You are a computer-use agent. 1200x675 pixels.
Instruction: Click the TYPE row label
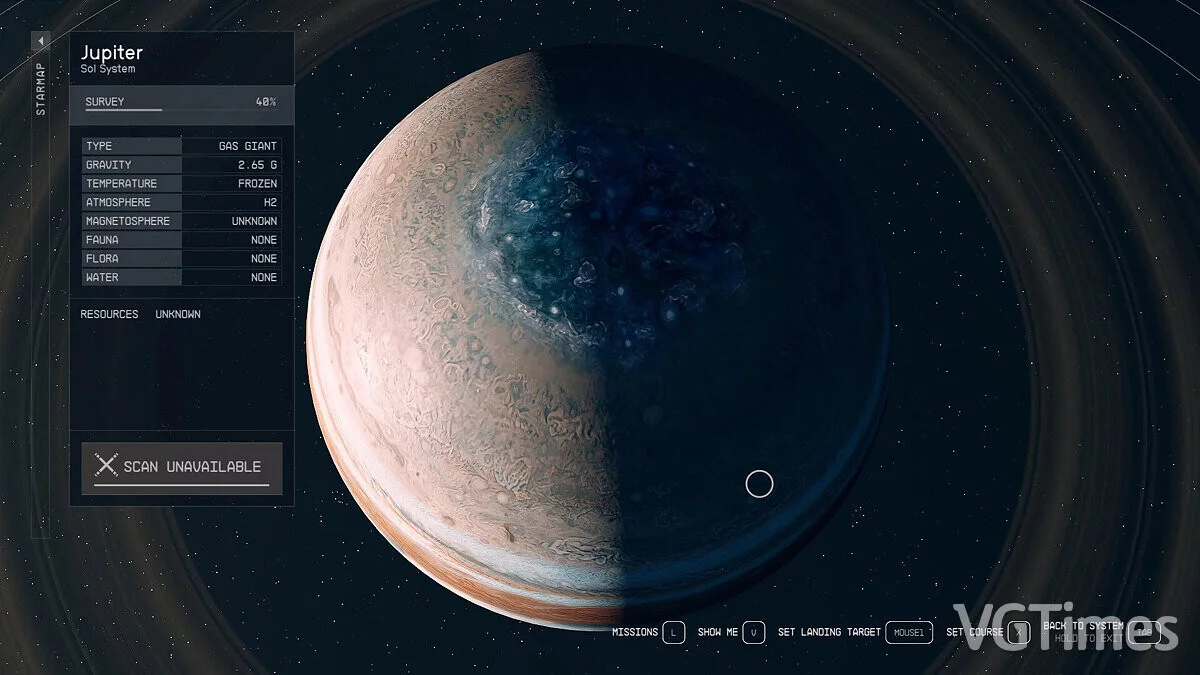point(99,146)
